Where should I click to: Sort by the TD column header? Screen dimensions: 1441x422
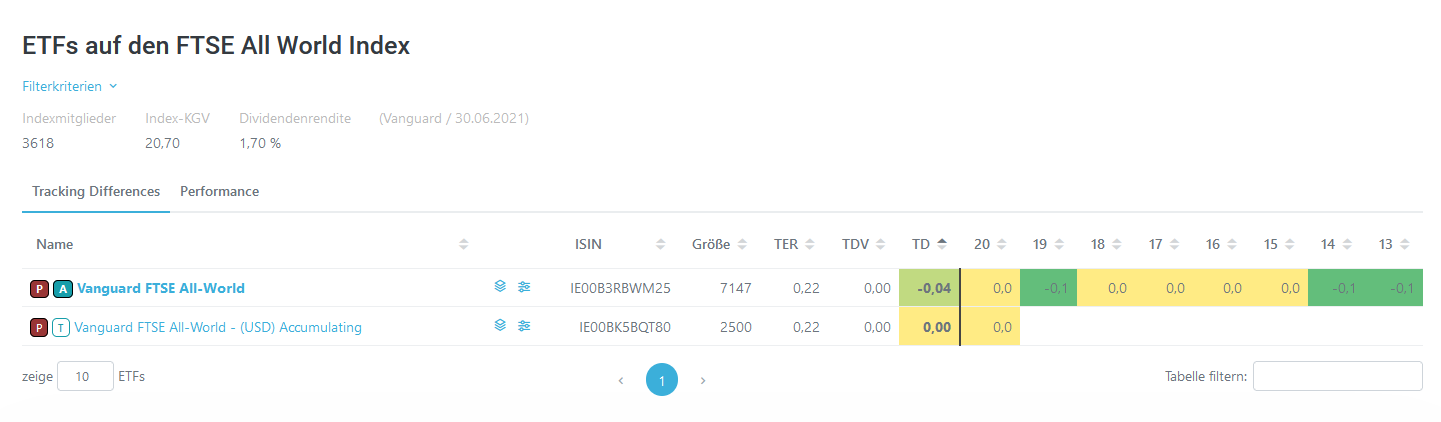(x=921, y=244)
